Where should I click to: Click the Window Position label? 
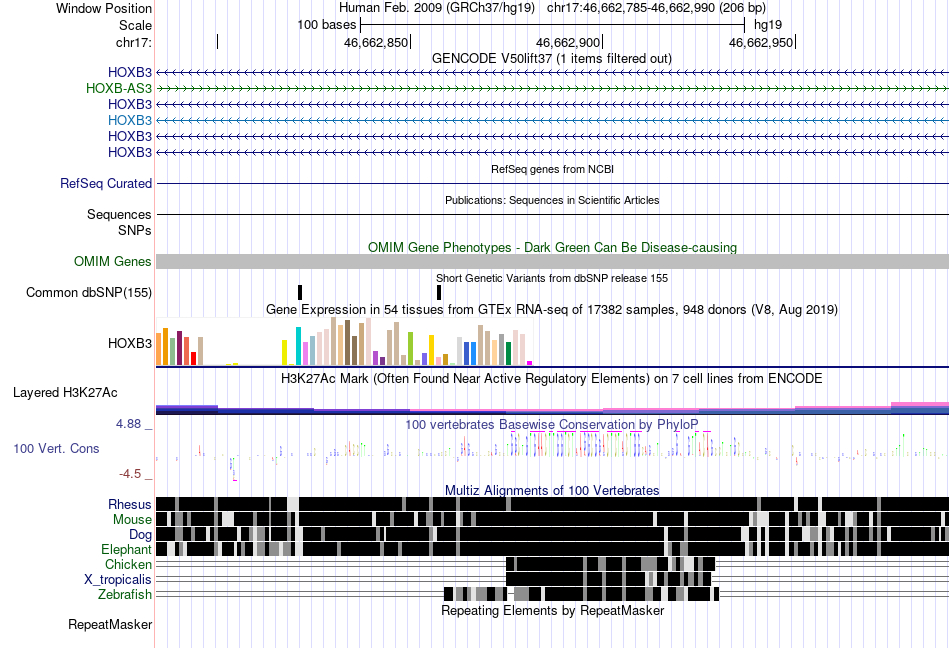104,8
